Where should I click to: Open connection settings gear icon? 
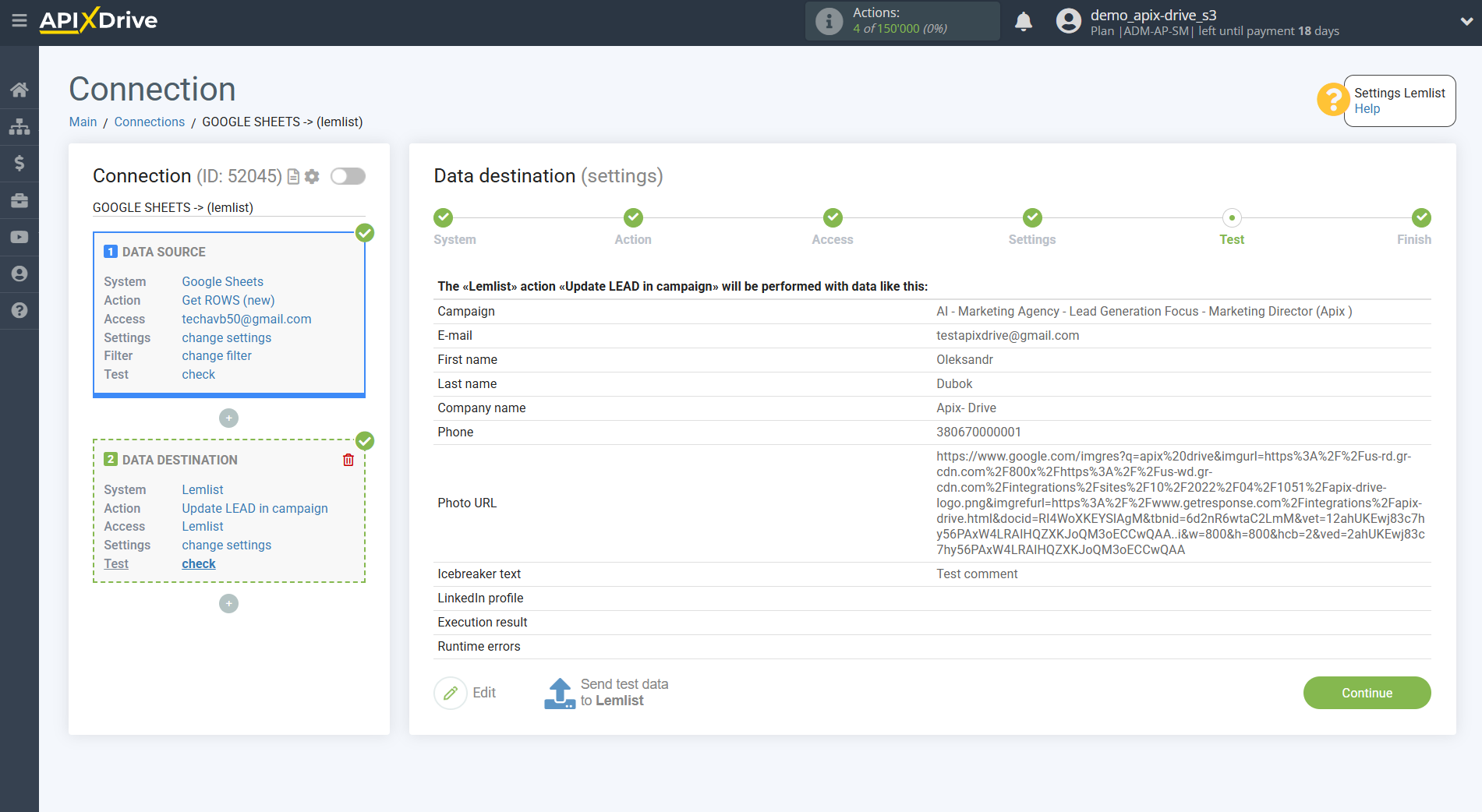[312, 177]
